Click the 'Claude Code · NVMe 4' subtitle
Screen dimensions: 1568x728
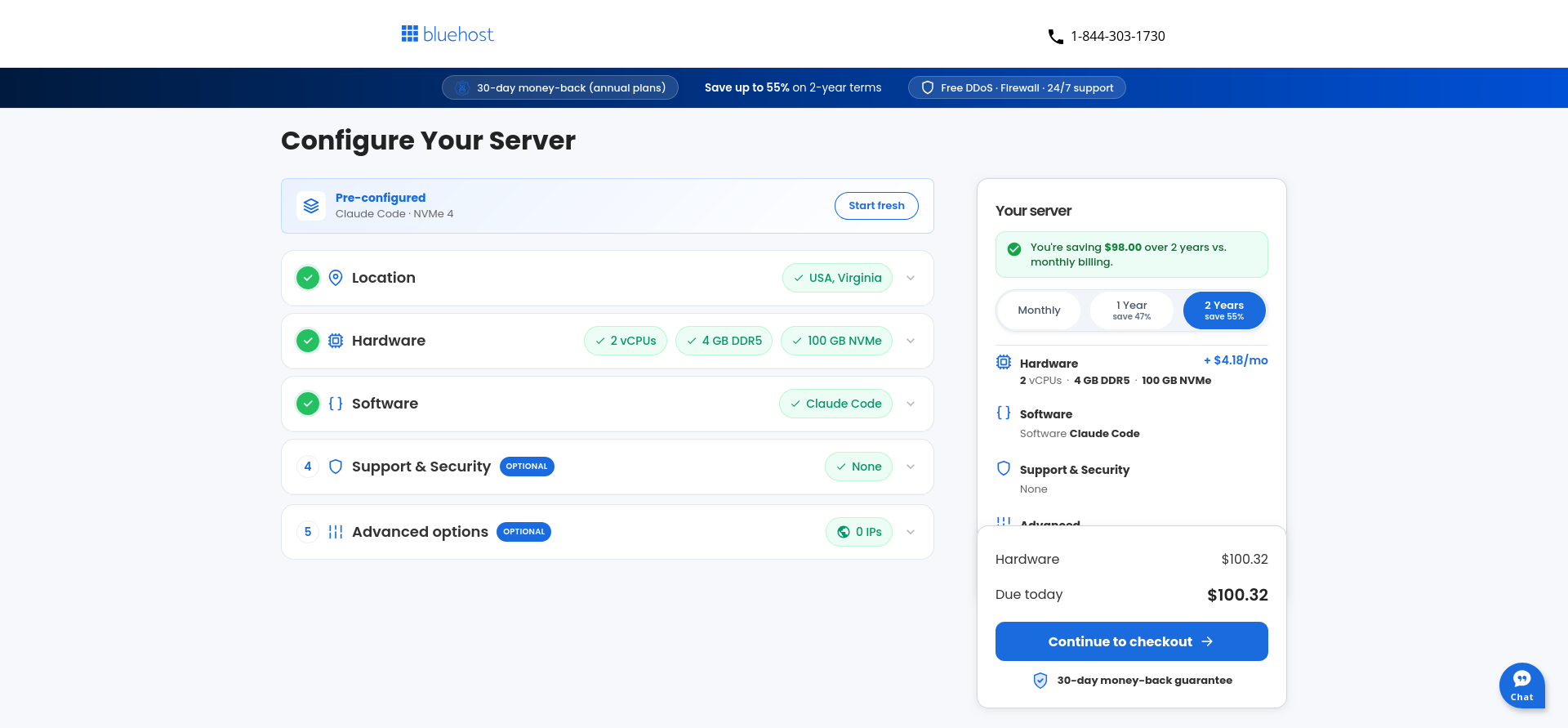(x=394, y=214)
